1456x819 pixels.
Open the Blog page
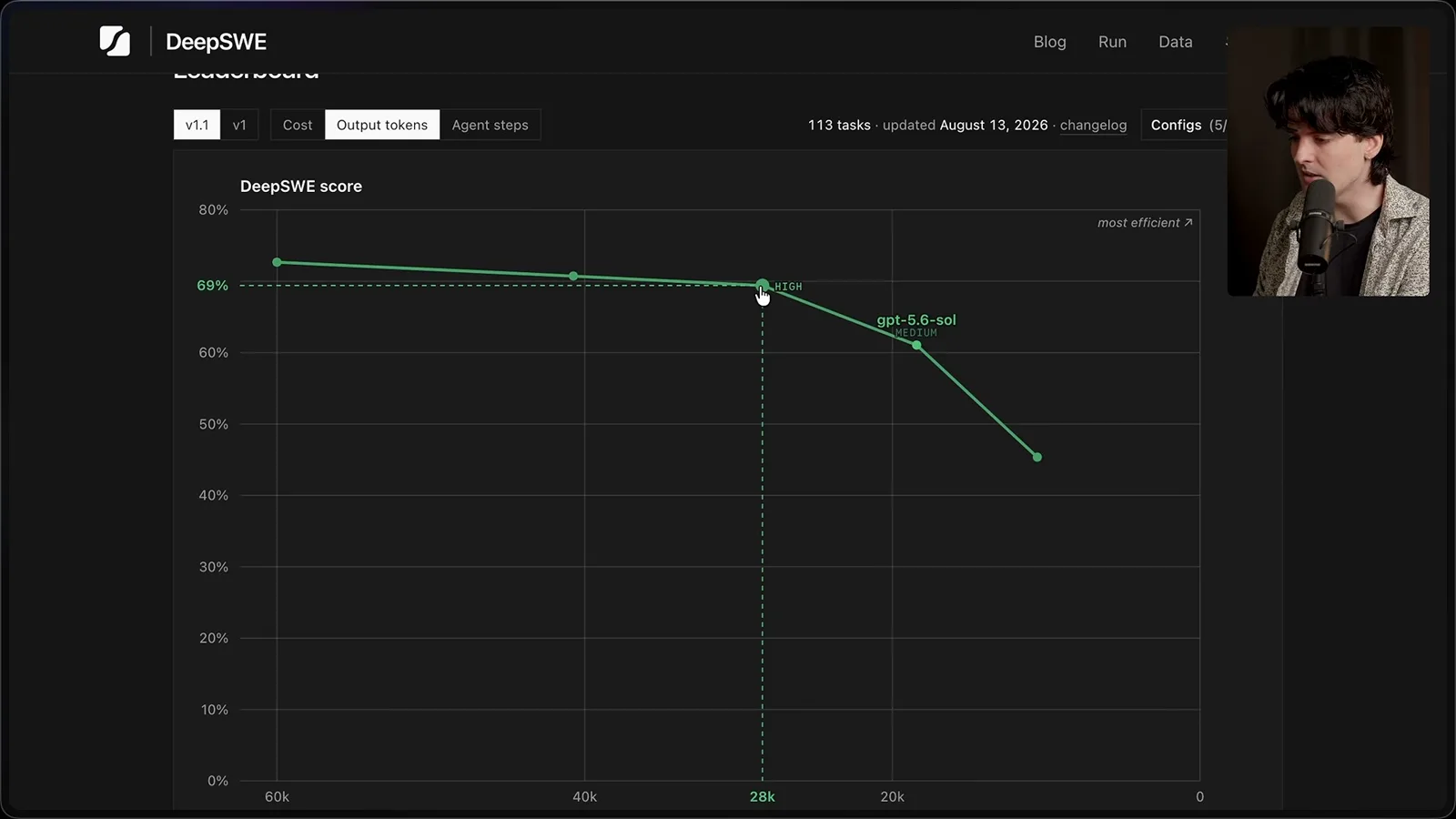point(1049,42)
